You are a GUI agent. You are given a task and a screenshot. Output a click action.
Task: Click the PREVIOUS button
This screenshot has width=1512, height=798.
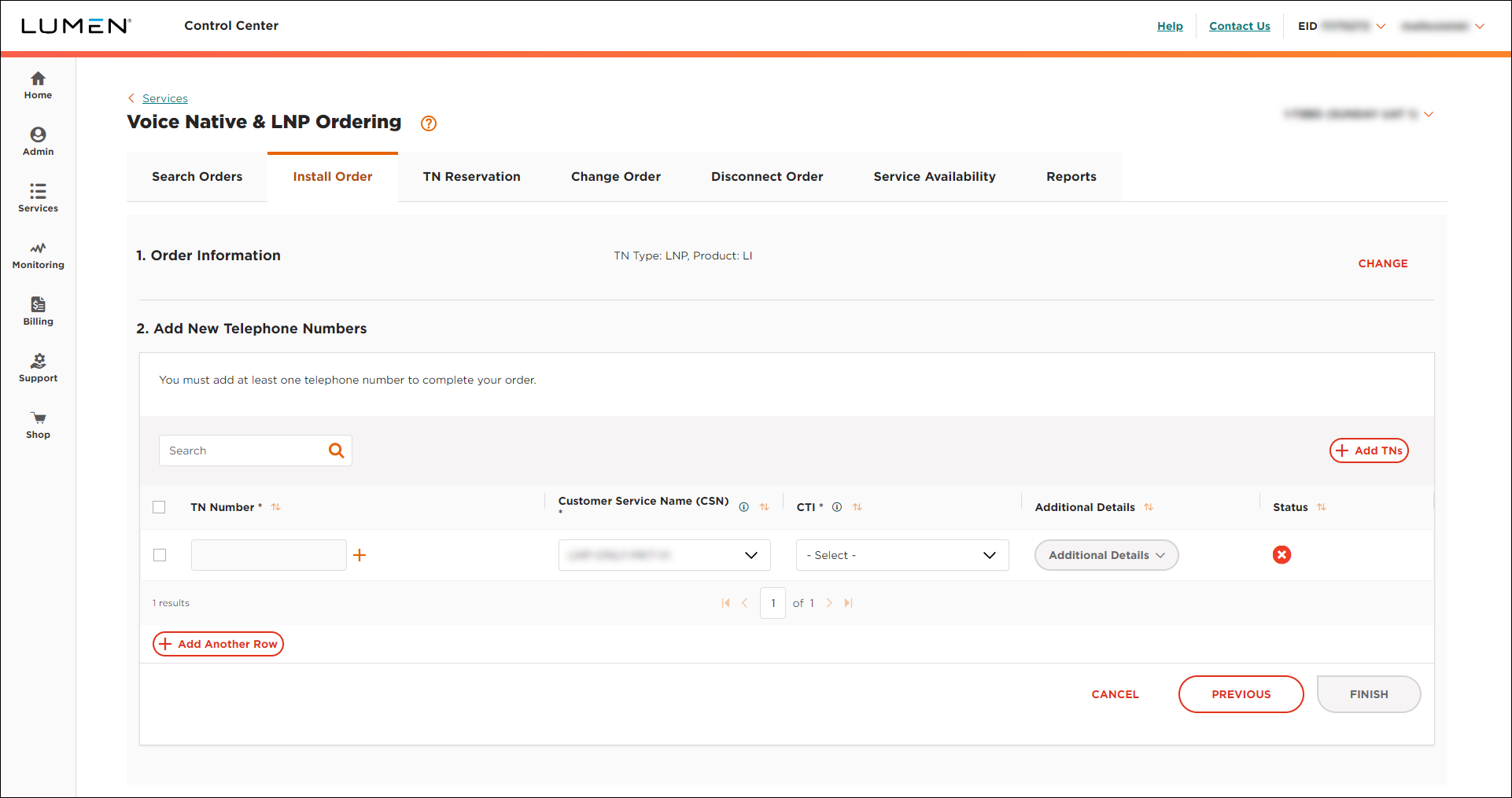1241,694
